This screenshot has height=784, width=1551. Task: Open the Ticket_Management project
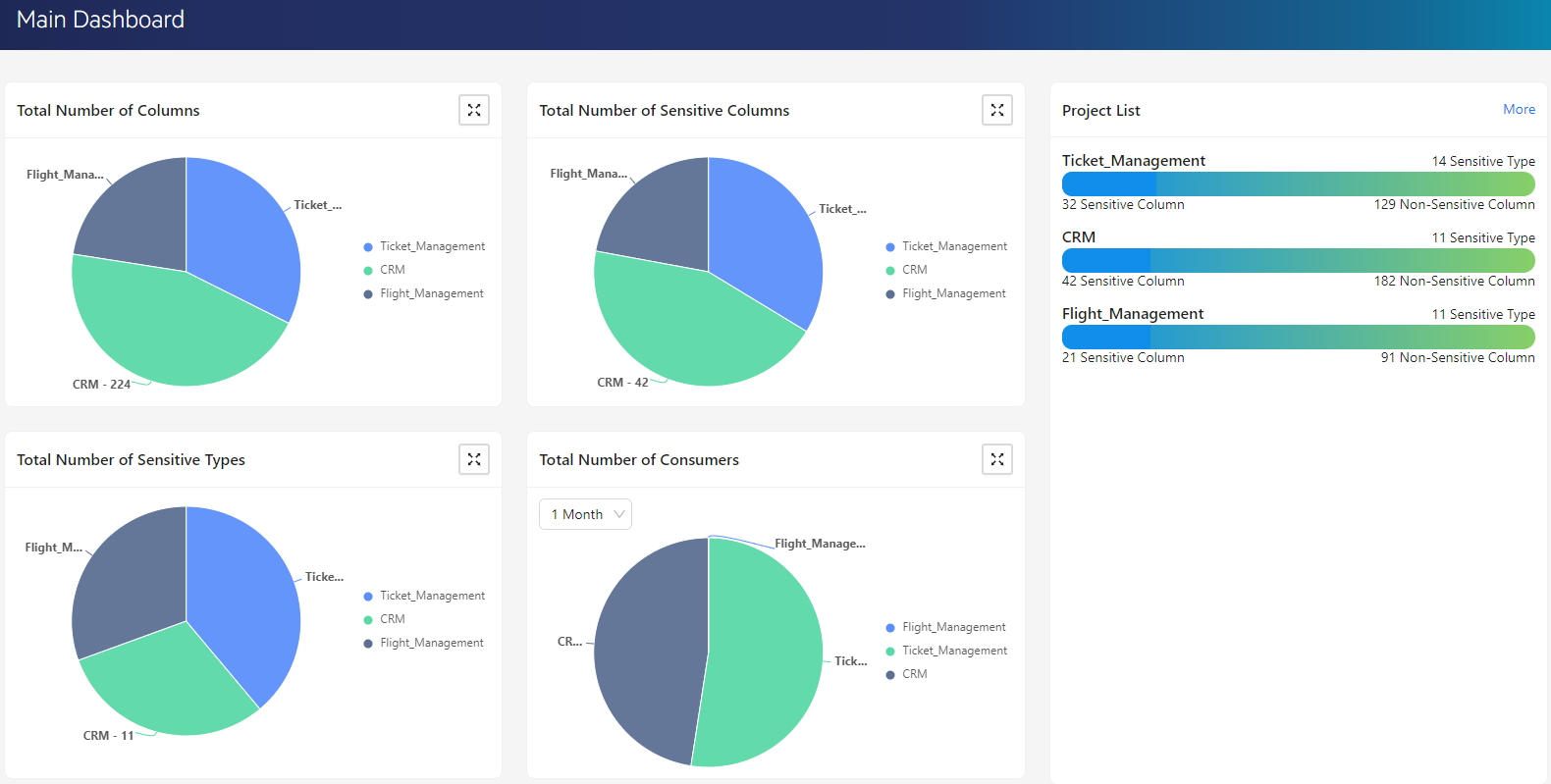(x=1133, y=161)
